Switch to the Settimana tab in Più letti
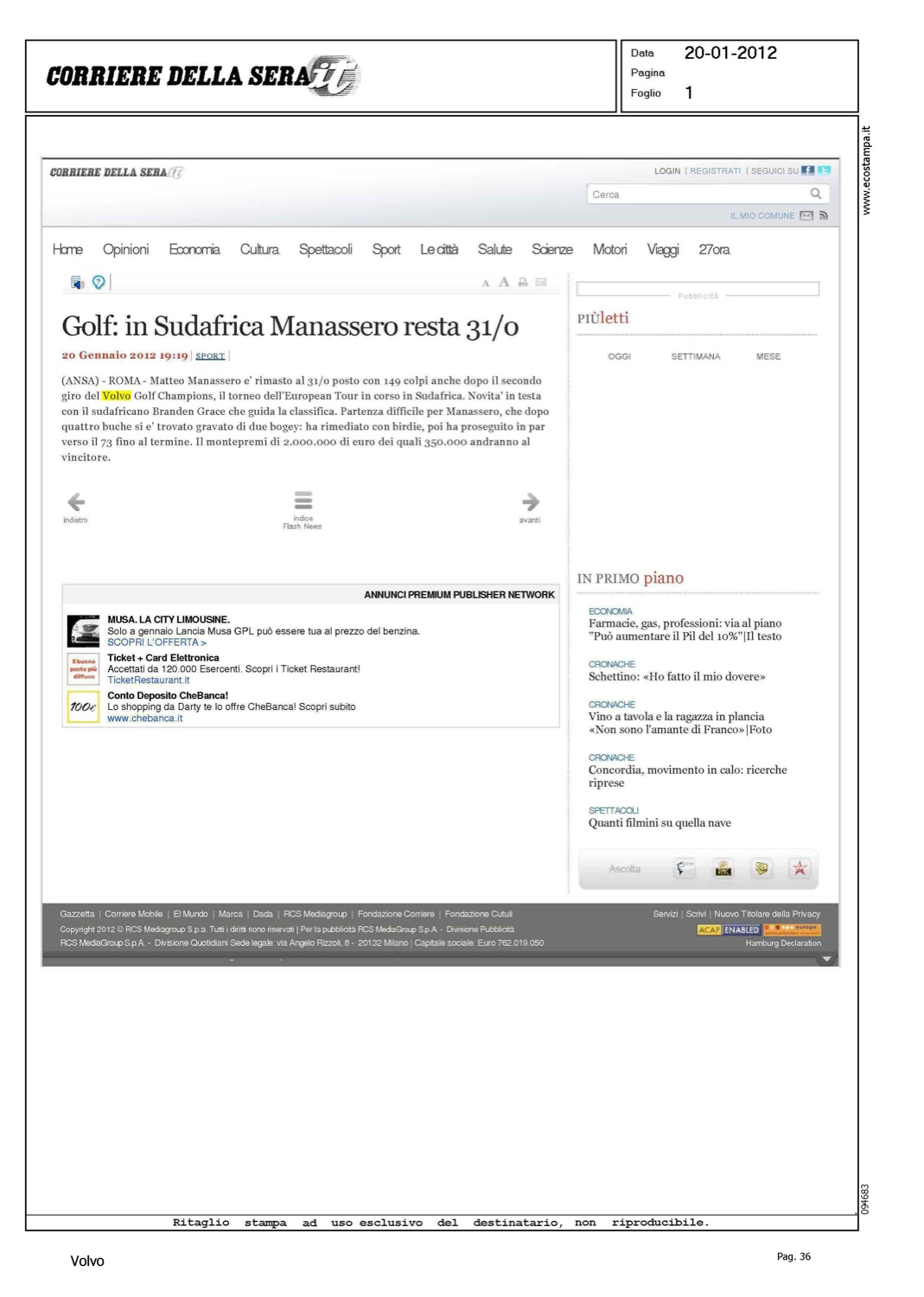Image resolution: width=924 pixels, height=1297 pixels. 695,356
